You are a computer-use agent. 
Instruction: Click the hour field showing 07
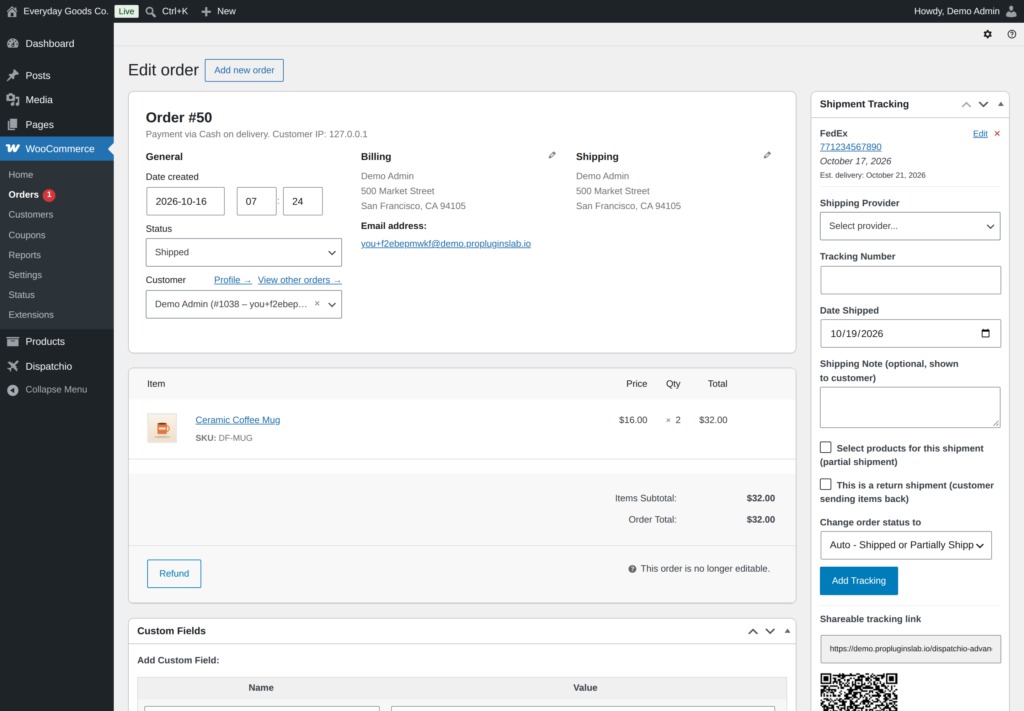point(257,201)
